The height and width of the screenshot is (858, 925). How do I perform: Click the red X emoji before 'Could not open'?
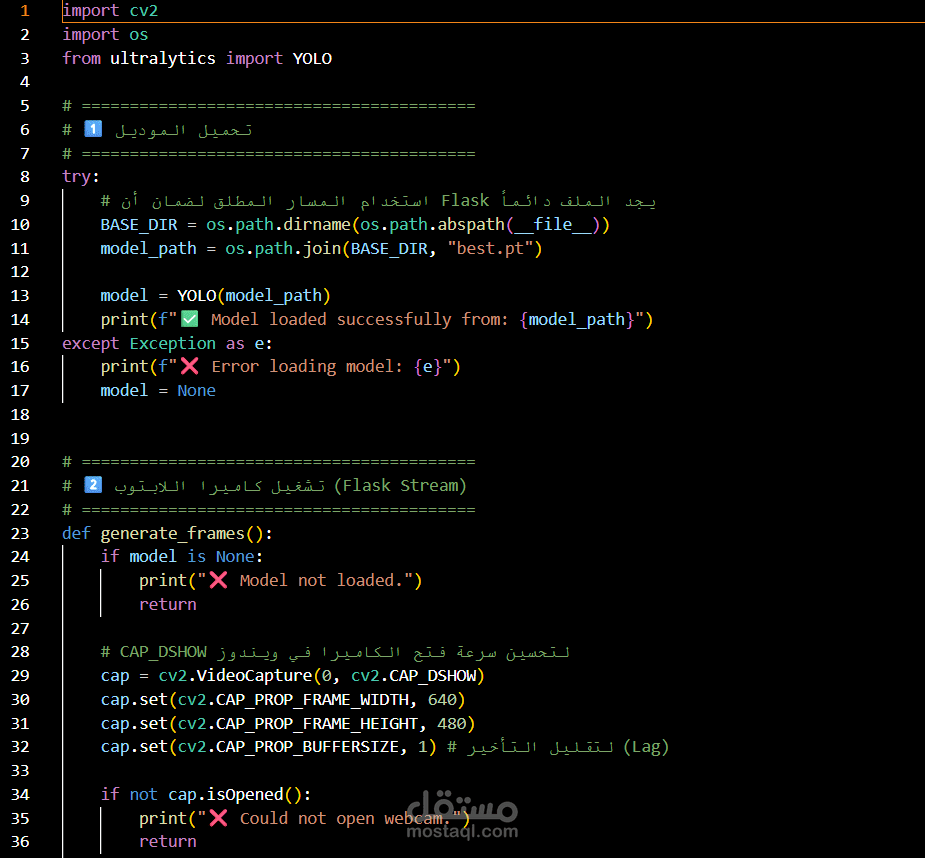coord(218,818)
